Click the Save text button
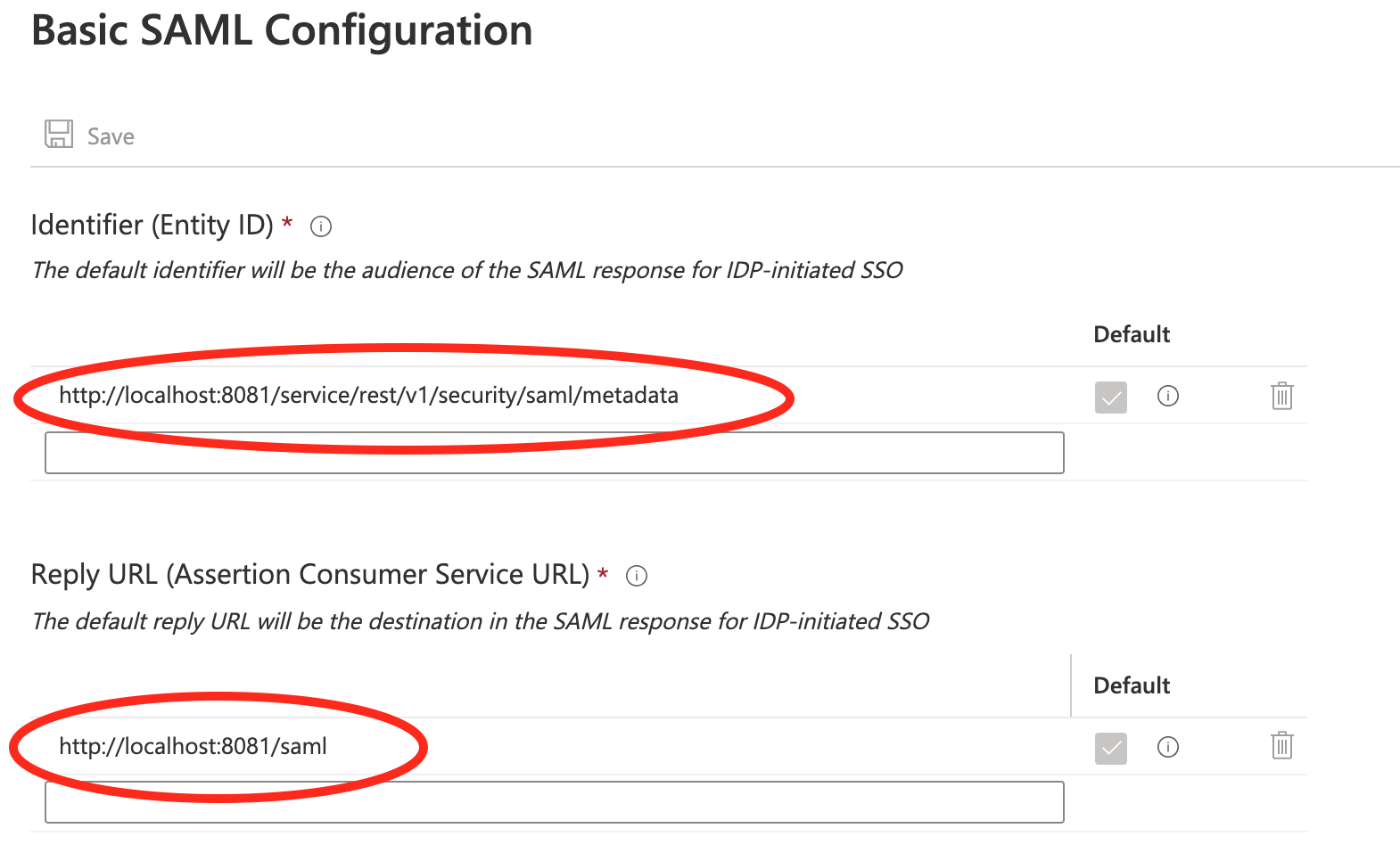This screenshot has height=861, width=1400. point(111,136)
